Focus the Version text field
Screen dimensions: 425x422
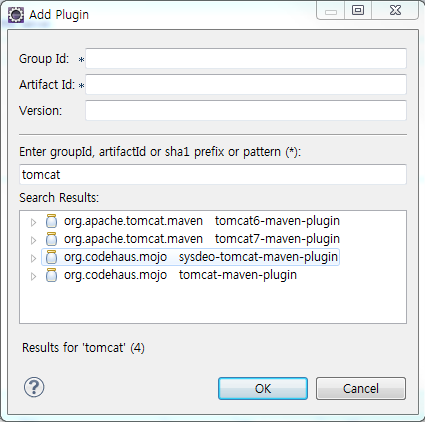(x=246, y=110)
